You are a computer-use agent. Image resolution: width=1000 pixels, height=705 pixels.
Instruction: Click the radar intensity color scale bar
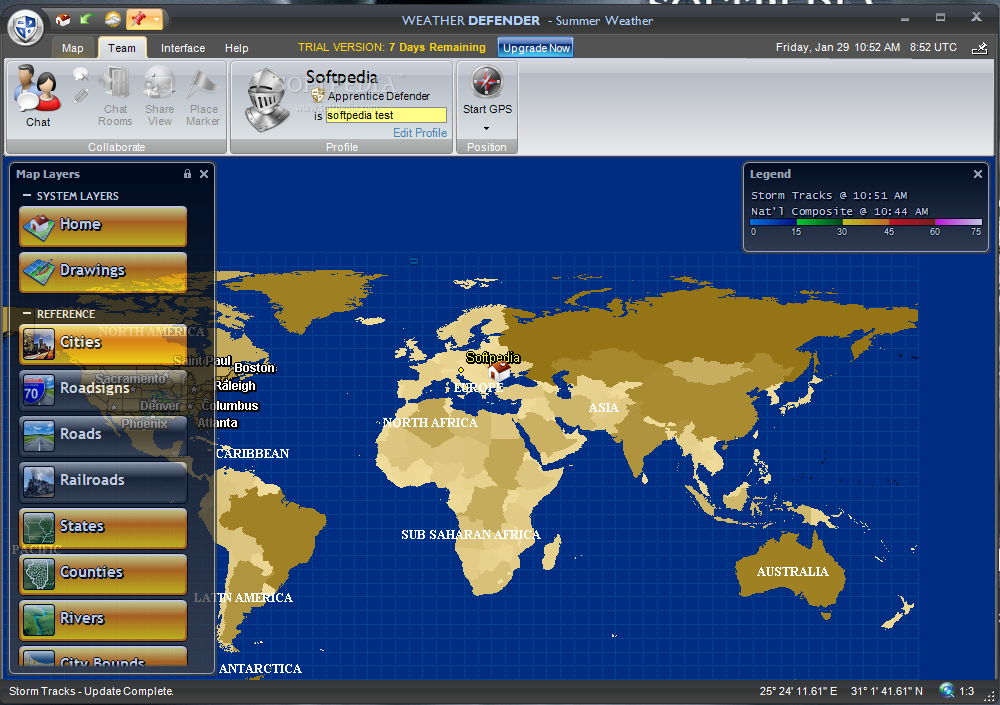tap(866, 223)
